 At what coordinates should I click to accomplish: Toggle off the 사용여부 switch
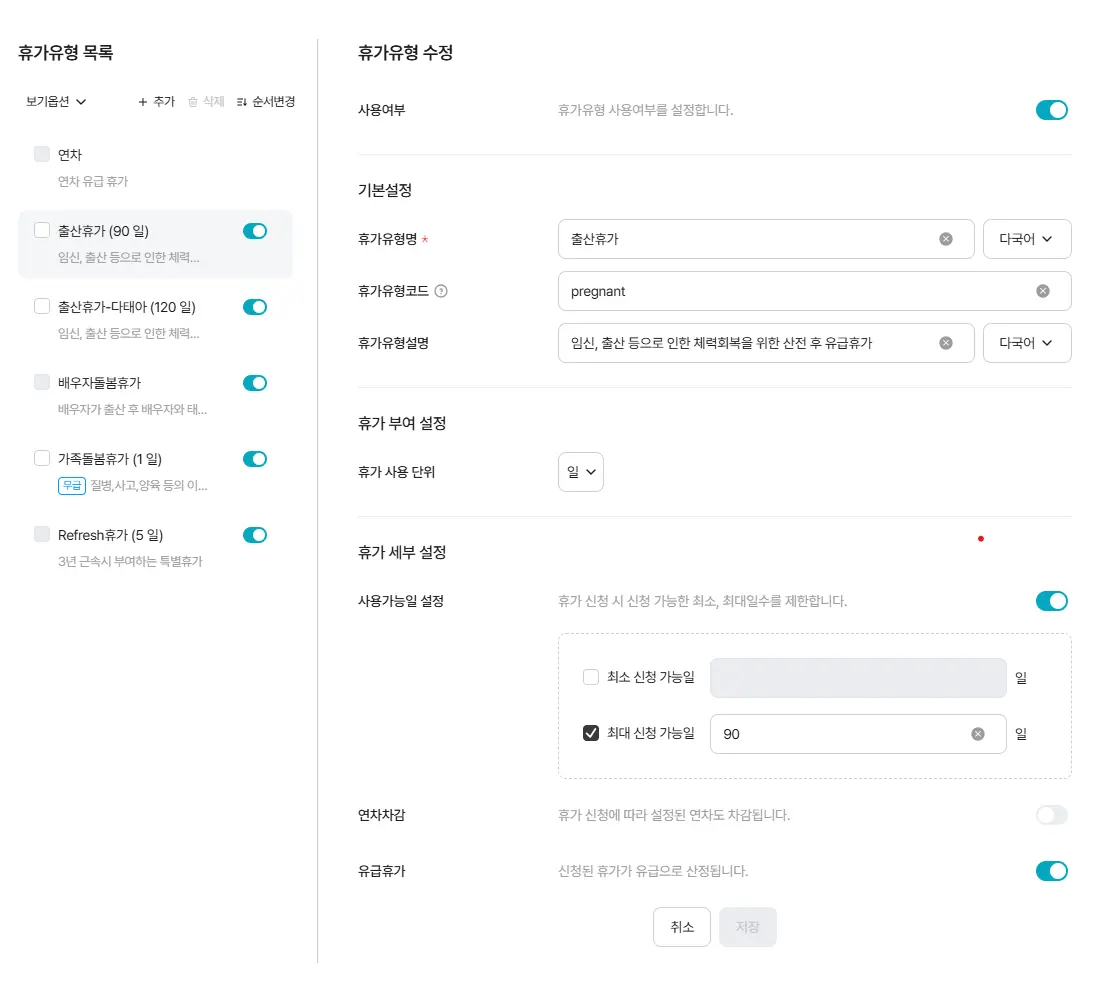point(1052,110)
